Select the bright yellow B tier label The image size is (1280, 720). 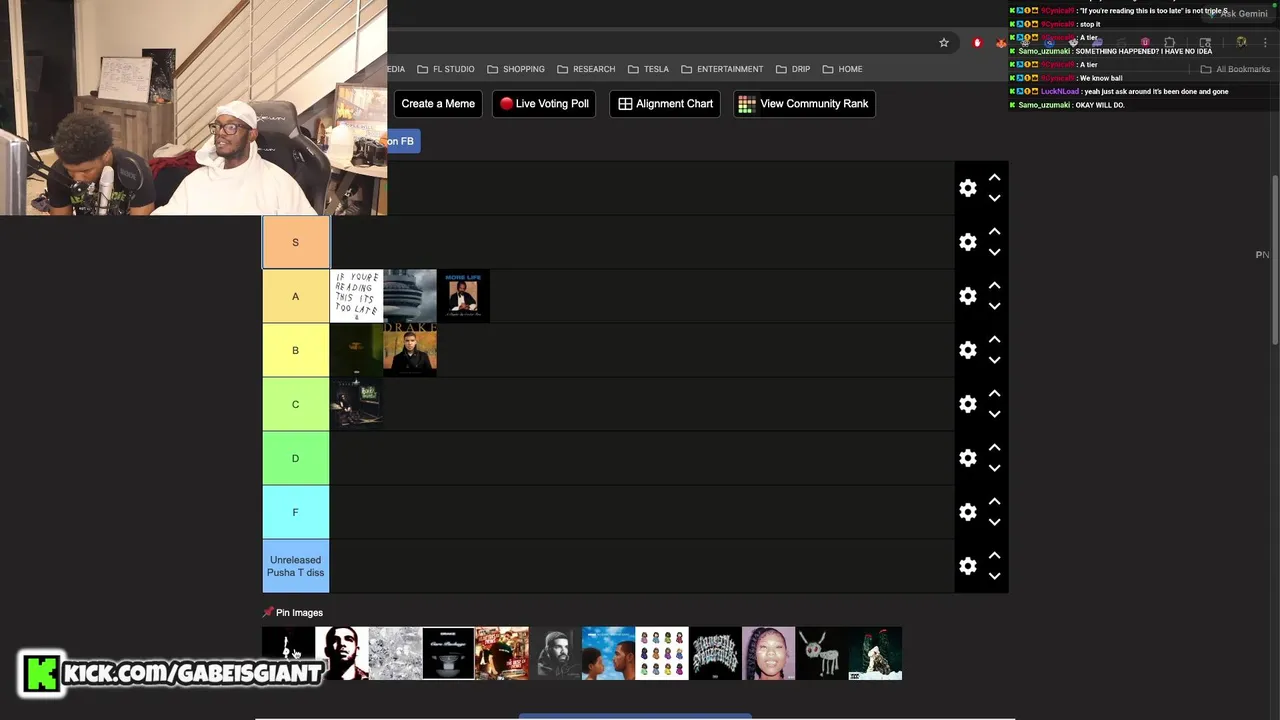[x=296, y=350]
